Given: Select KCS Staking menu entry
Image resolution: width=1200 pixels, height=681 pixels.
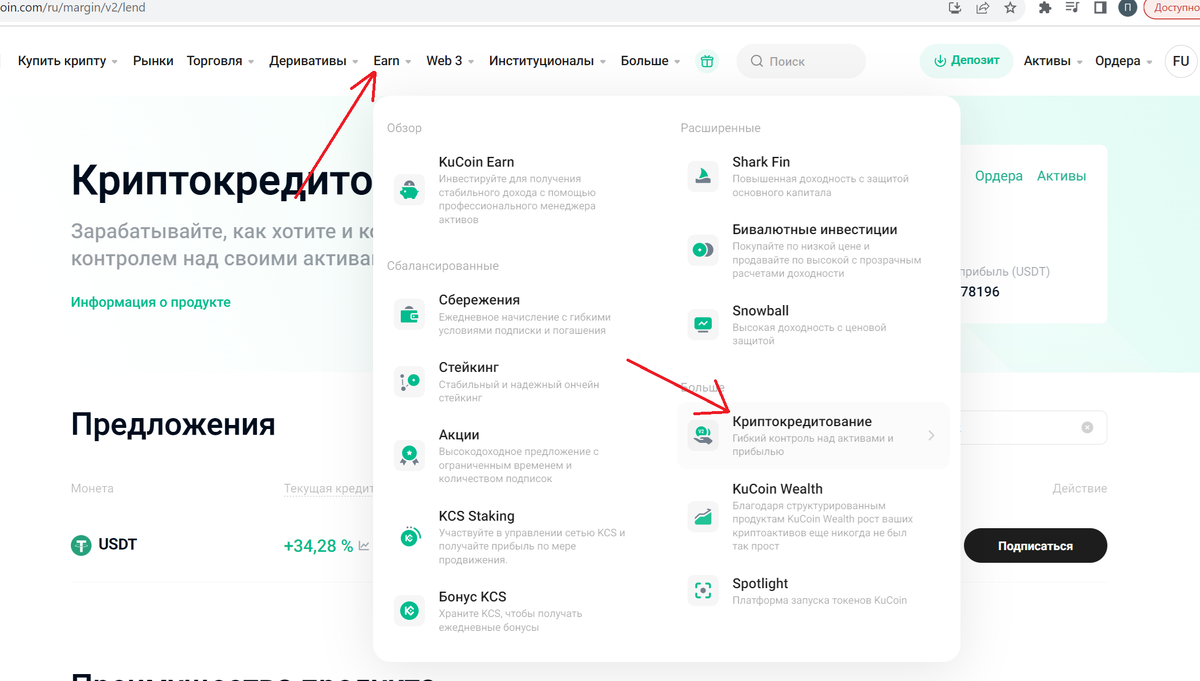Looking at the screenshot, I should tap(477, 516).
